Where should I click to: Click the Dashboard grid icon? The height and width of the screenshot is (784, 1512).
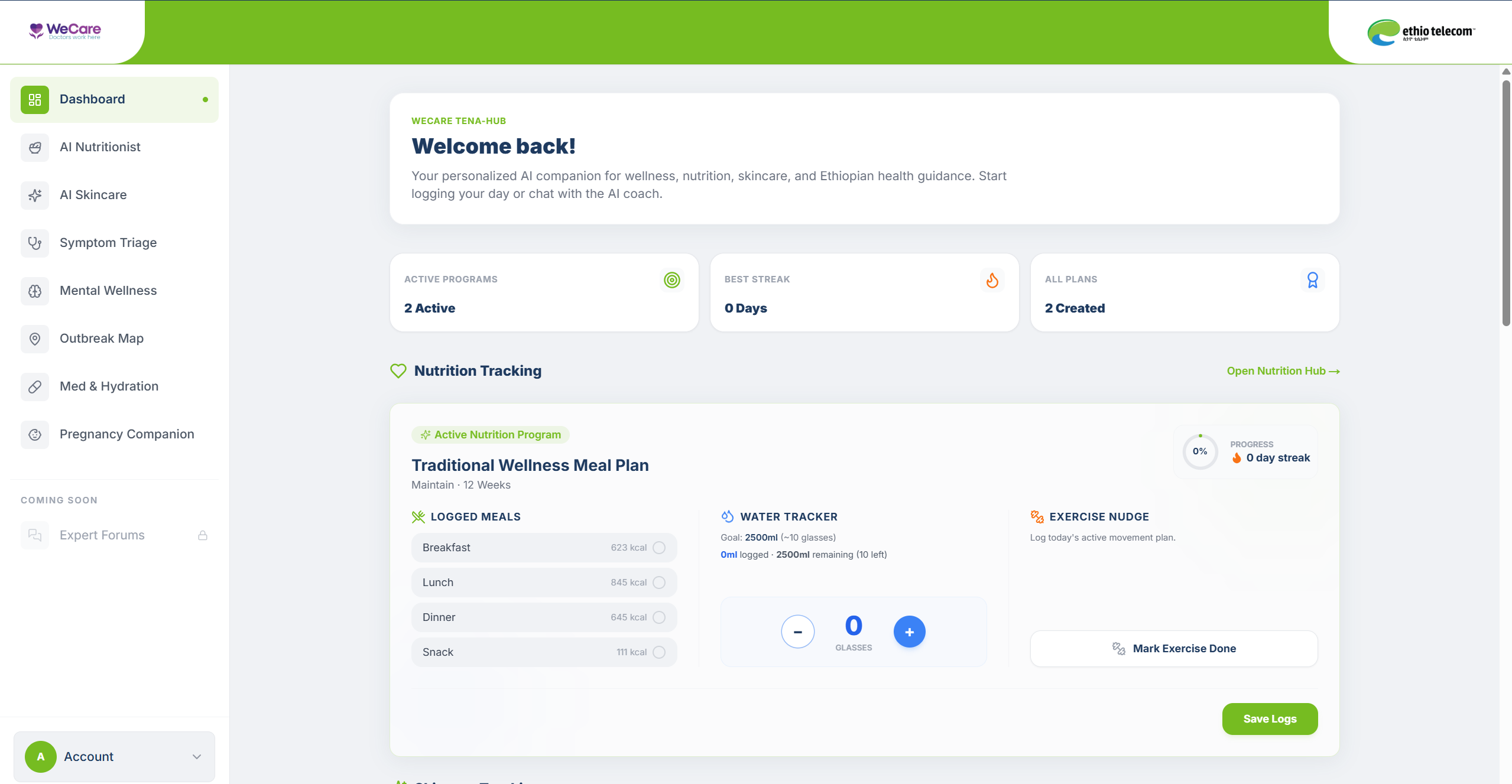[x=35, y=99]
